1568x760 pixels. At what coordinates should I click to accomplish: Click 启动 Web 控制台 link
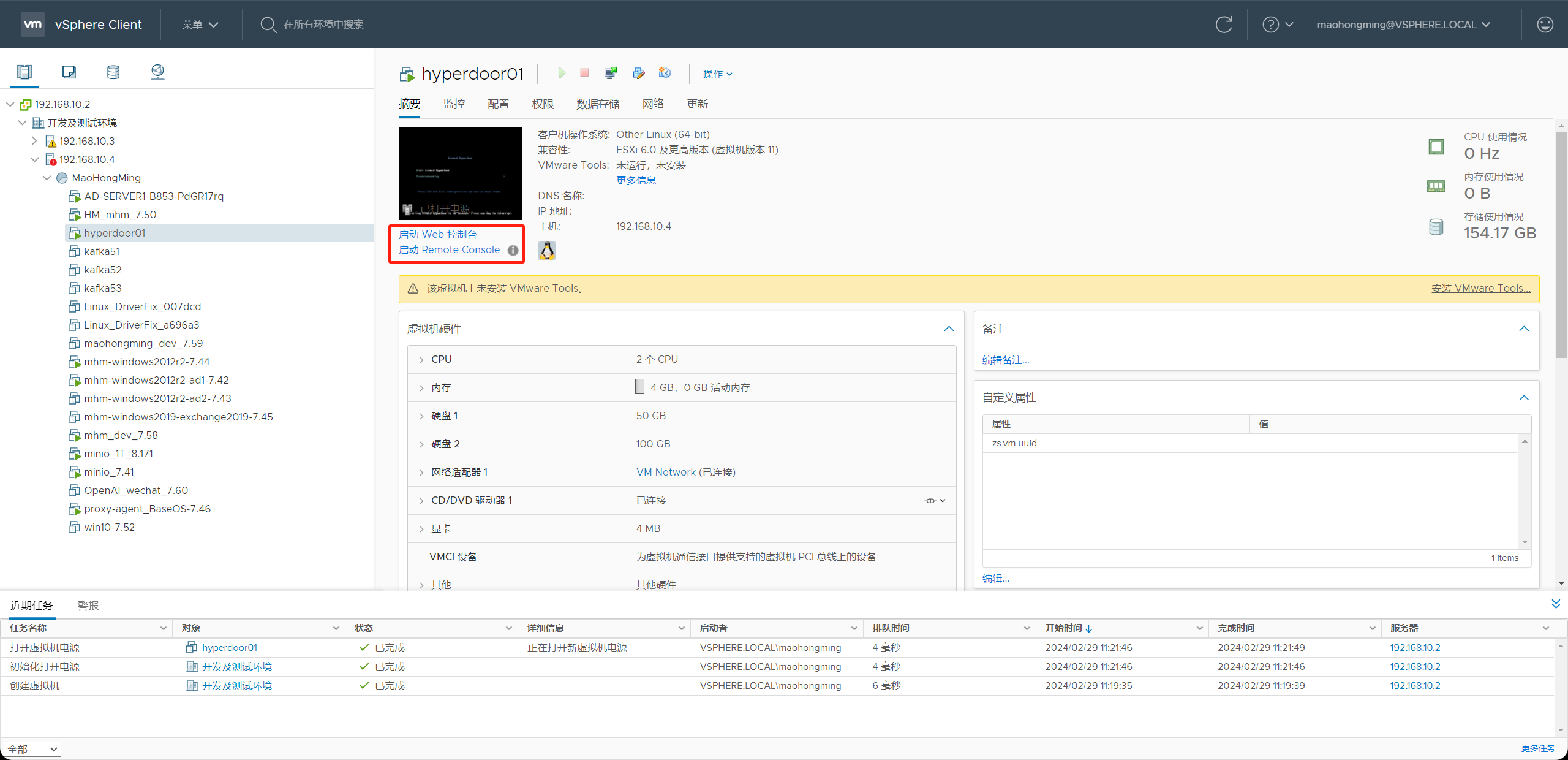(x=437, y=235)
